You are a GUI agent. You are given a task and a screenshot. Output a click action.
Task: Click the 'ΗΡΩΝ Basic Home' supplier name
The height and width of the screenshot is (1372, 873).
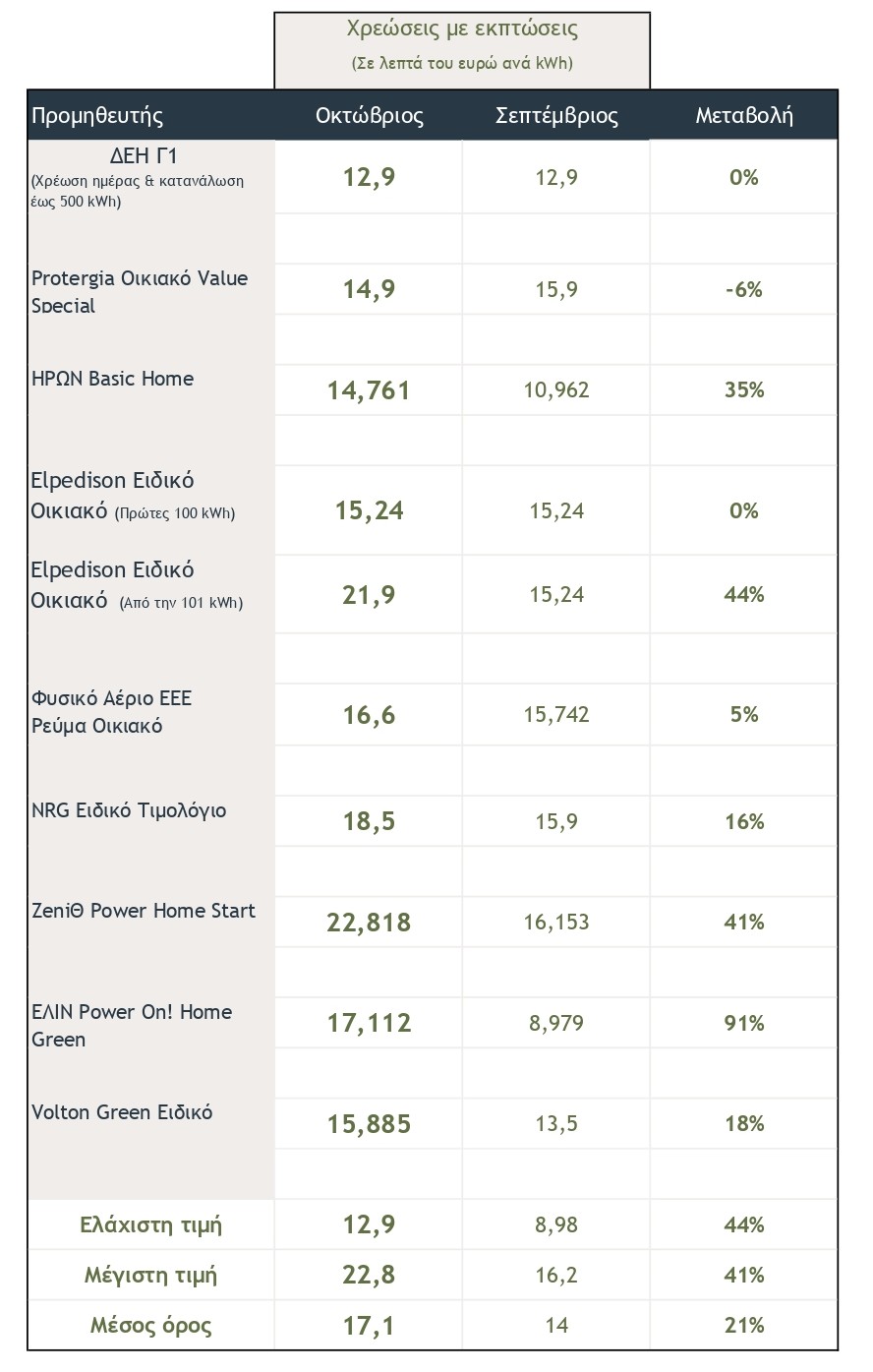click(x=113, y=379)
